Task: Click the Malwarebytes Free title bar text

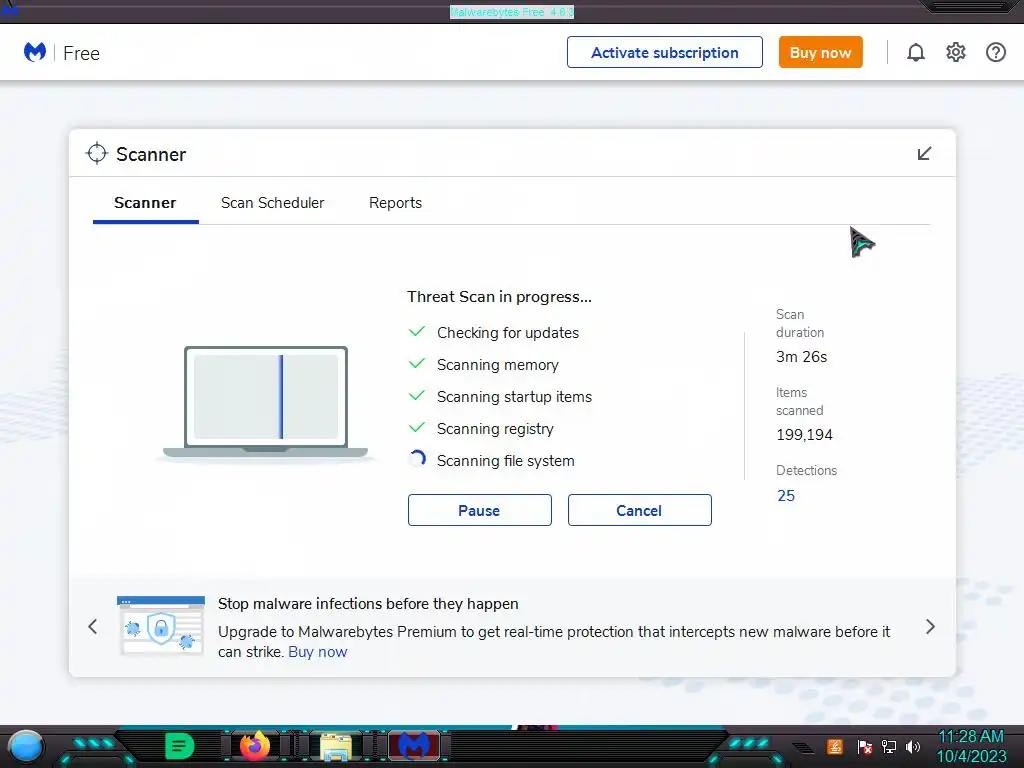Action: [x=512, y=12]
